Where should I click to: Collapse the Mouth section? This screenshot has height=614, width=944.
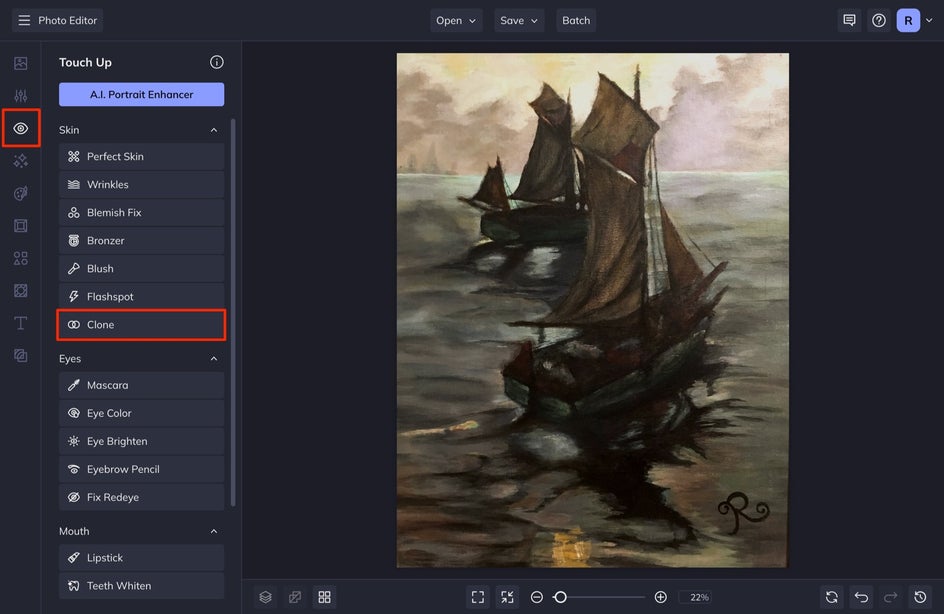click(x=214, y=532)
